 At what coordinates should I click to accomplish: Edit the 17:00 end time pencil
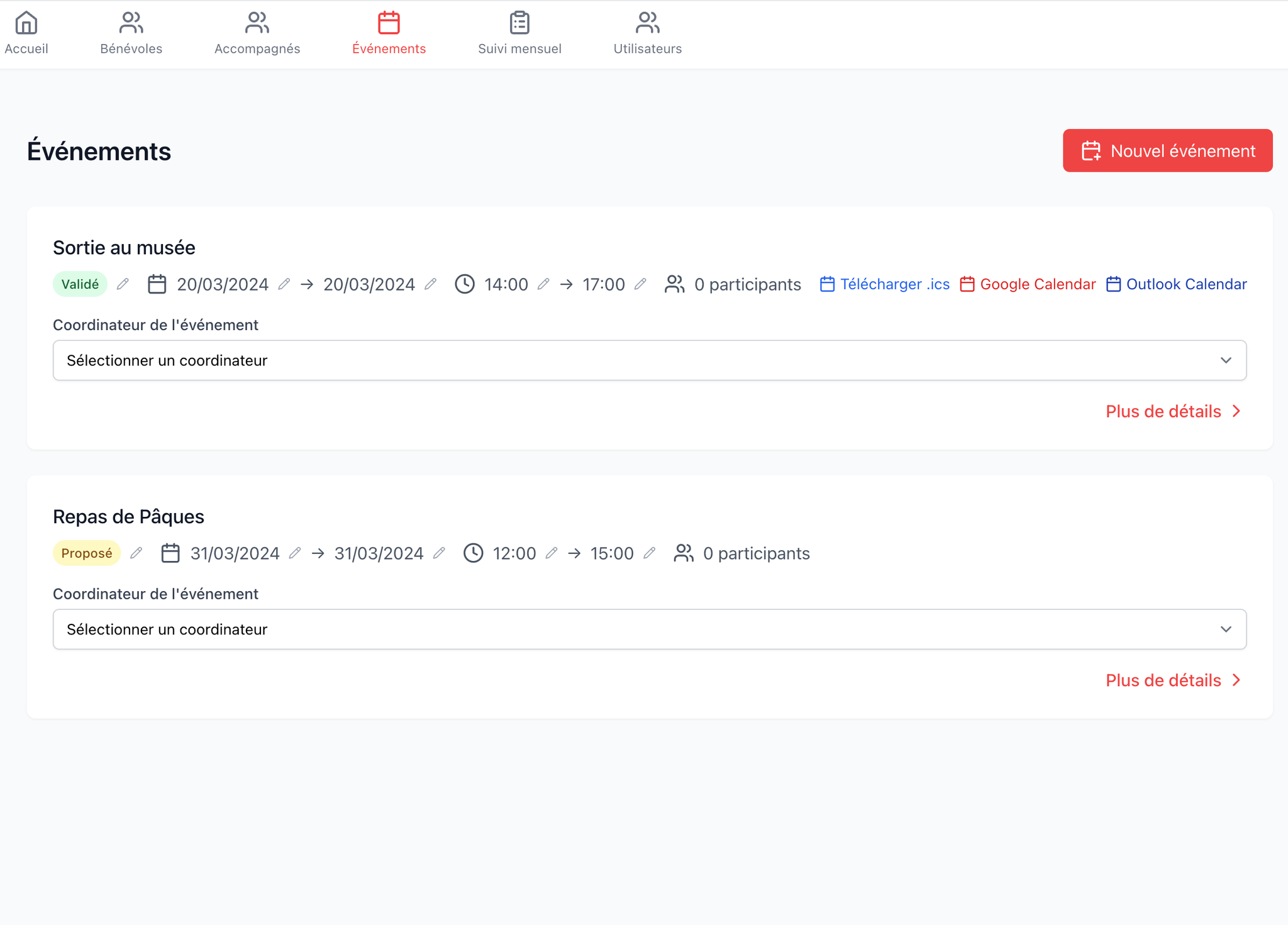640,284
